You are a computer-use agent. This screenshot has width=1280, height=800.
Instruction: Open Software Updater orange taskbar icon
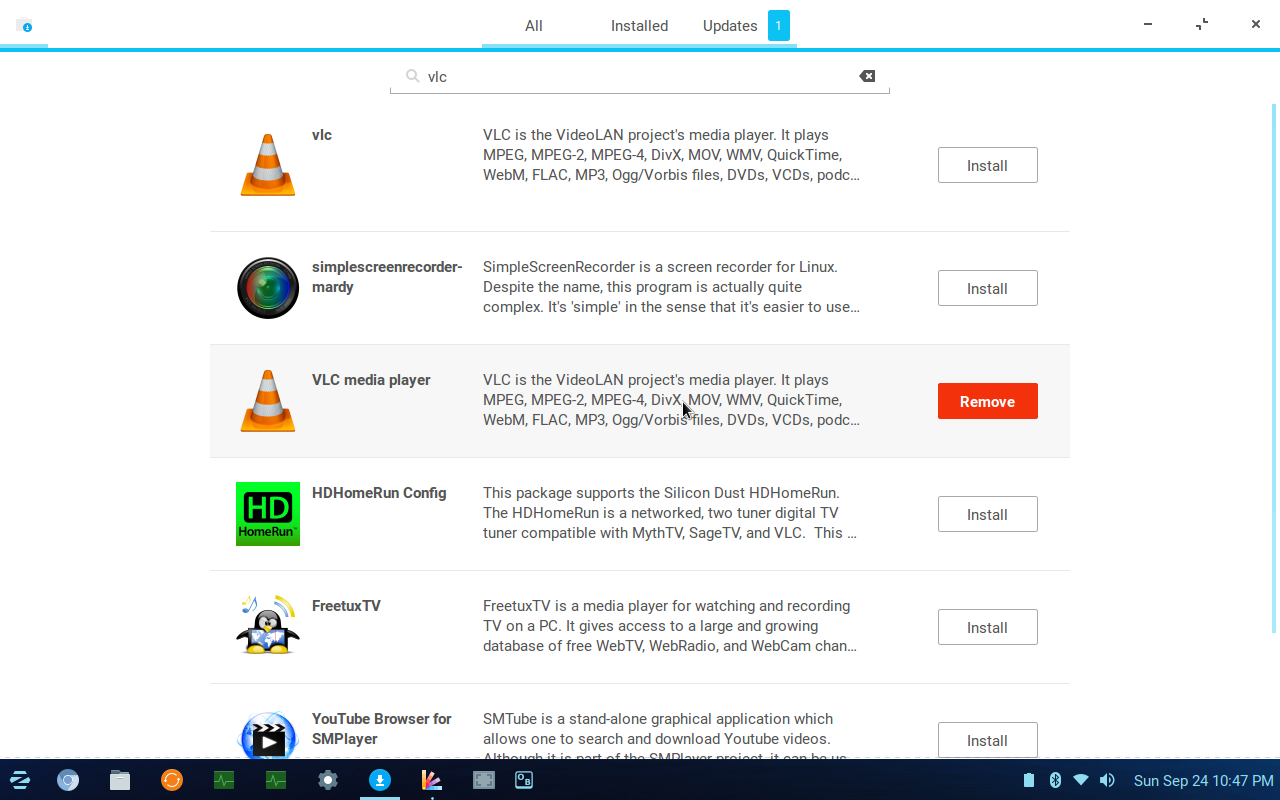(172, 780)
